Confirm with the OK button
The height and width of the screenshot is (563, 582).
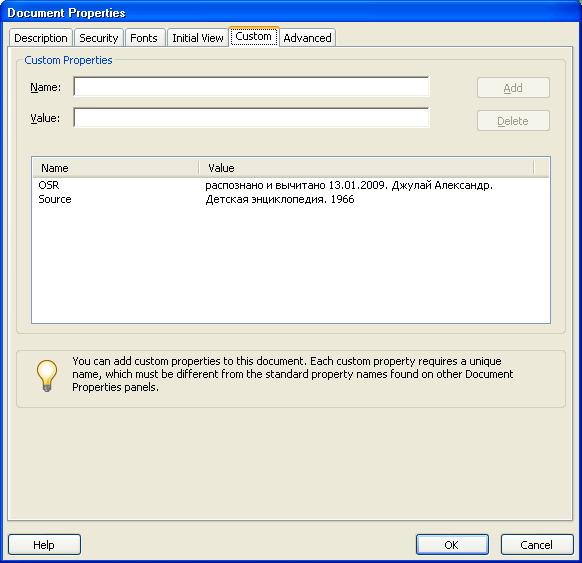[x=452, y=544]
